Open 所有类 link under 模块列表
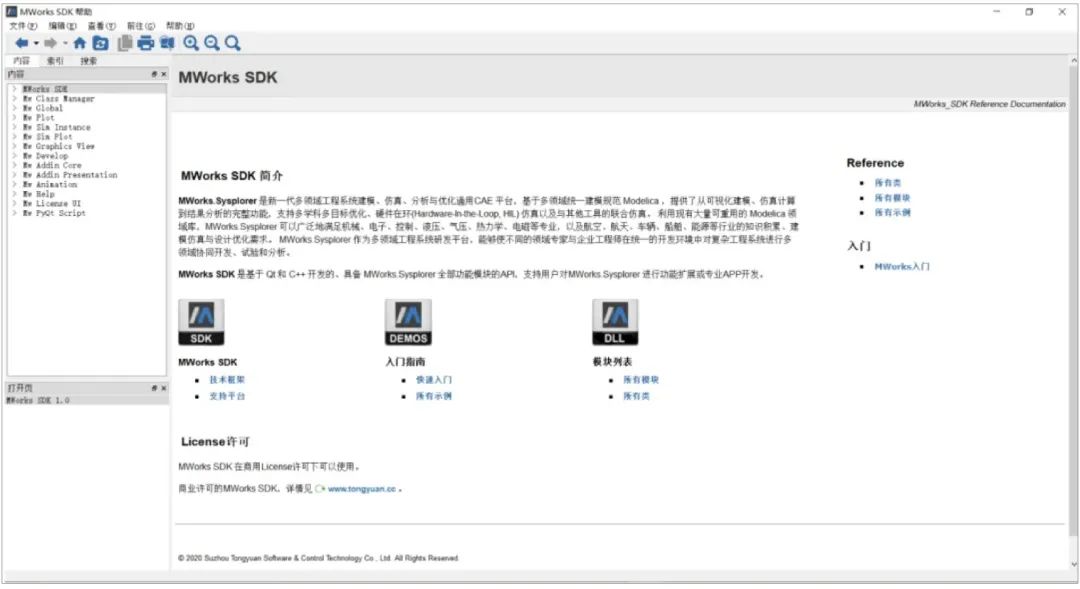This screenshot has height=589, width=1080. tap(636, 397)
